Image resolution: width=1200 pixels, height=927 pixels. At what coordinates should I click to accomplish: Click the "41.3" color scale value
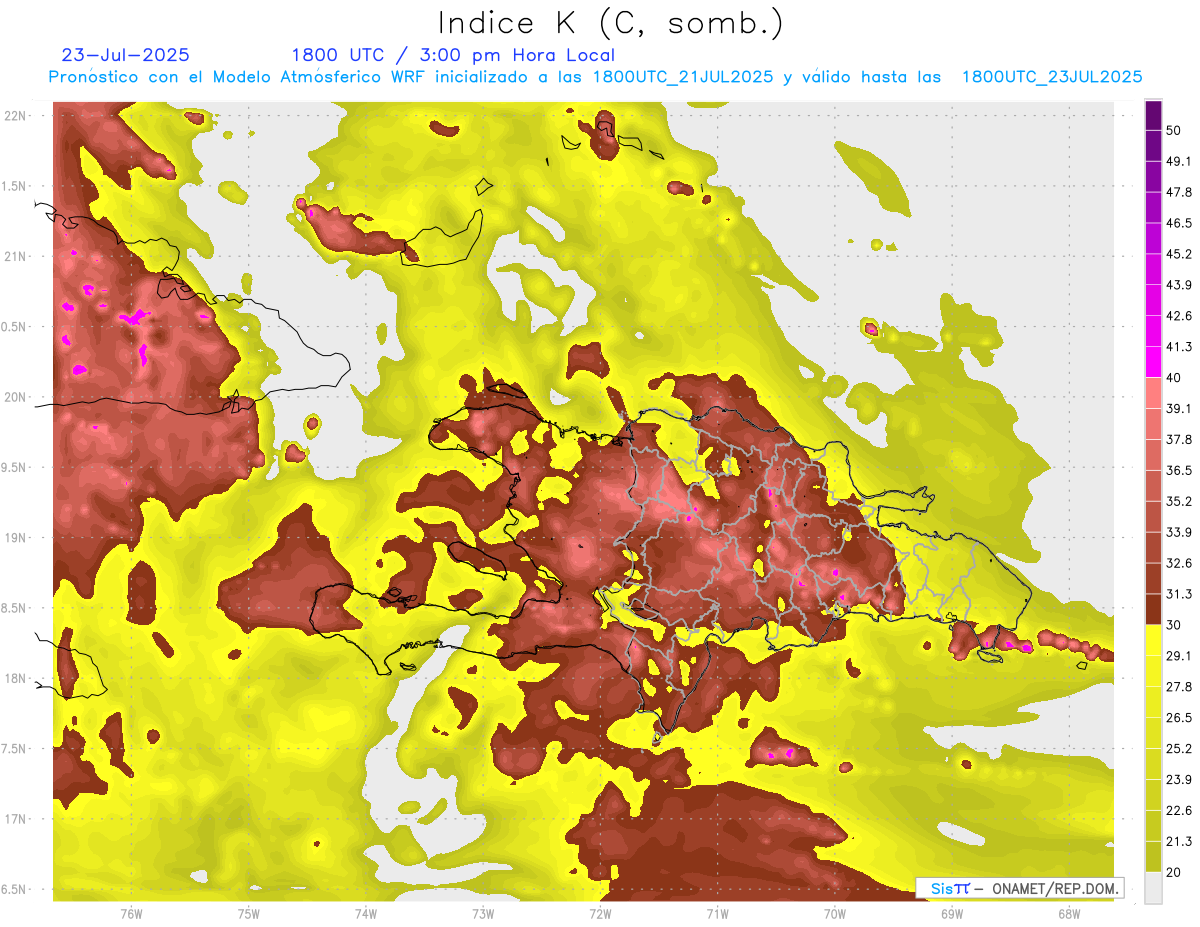click(x=1178, y=347)
